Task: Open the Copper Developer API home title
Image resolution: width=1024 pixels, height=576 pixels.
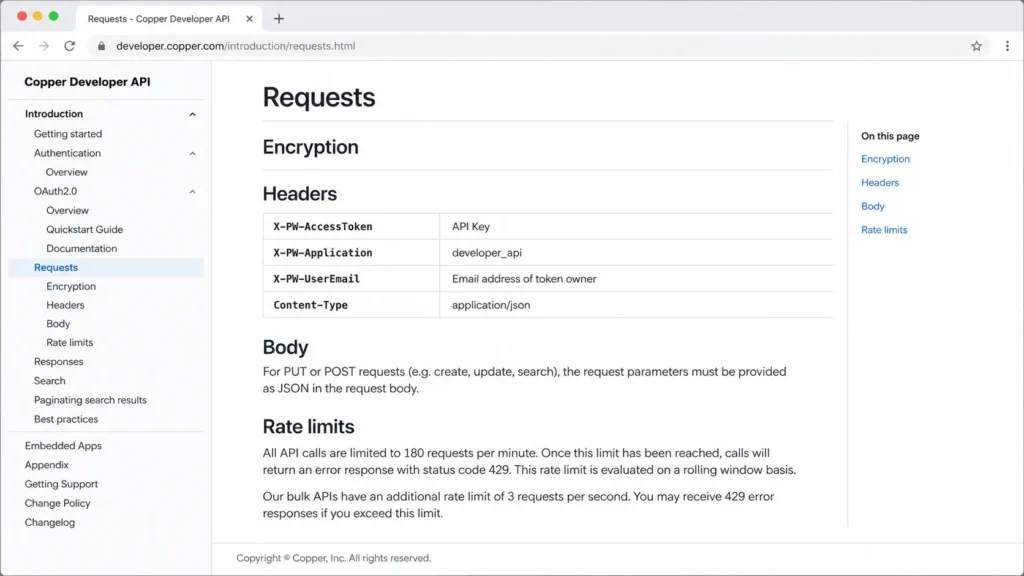Action: (x=88, y=82)
